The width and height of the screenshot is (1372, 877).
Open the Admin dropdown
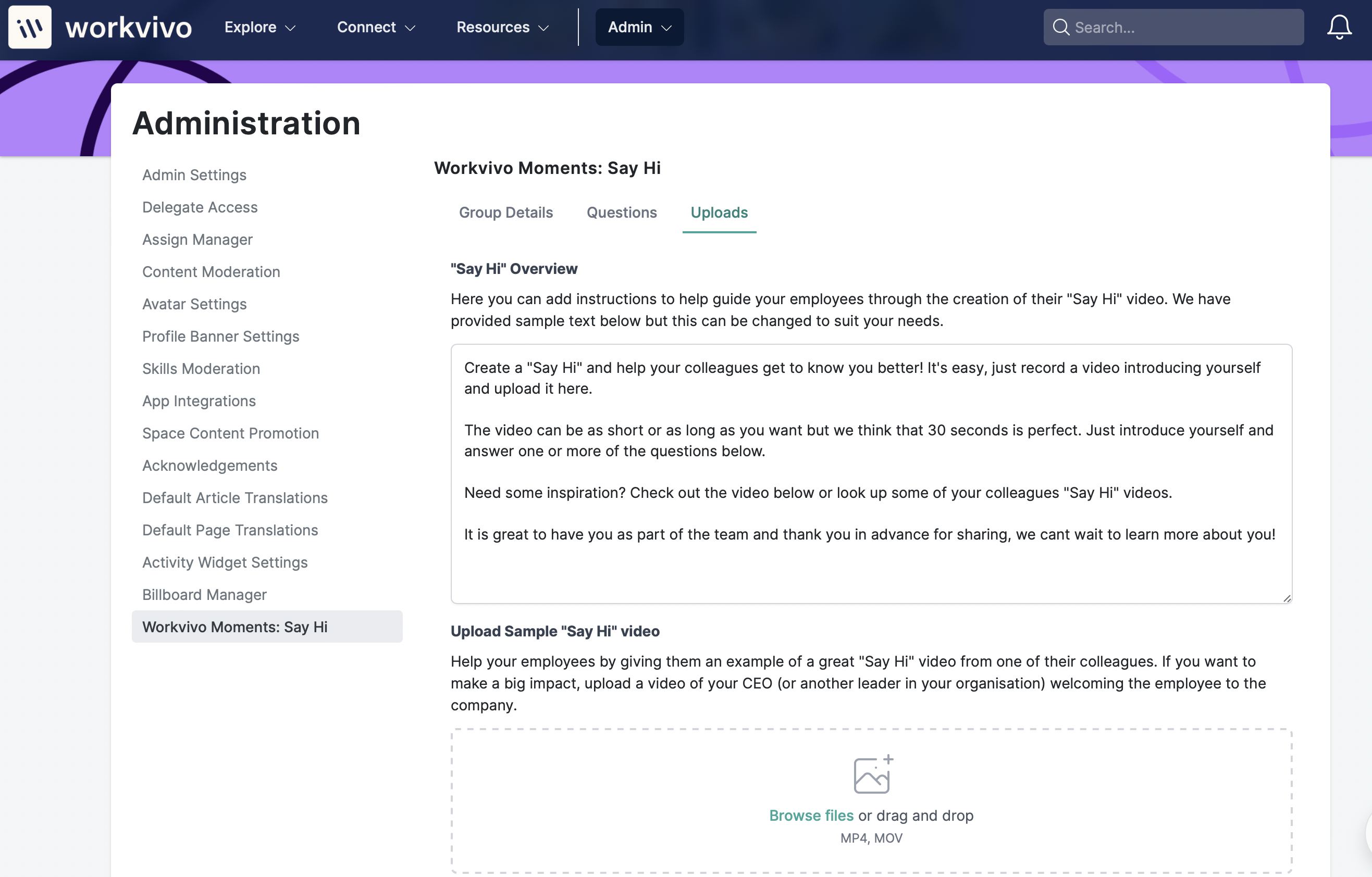[639, 27]
